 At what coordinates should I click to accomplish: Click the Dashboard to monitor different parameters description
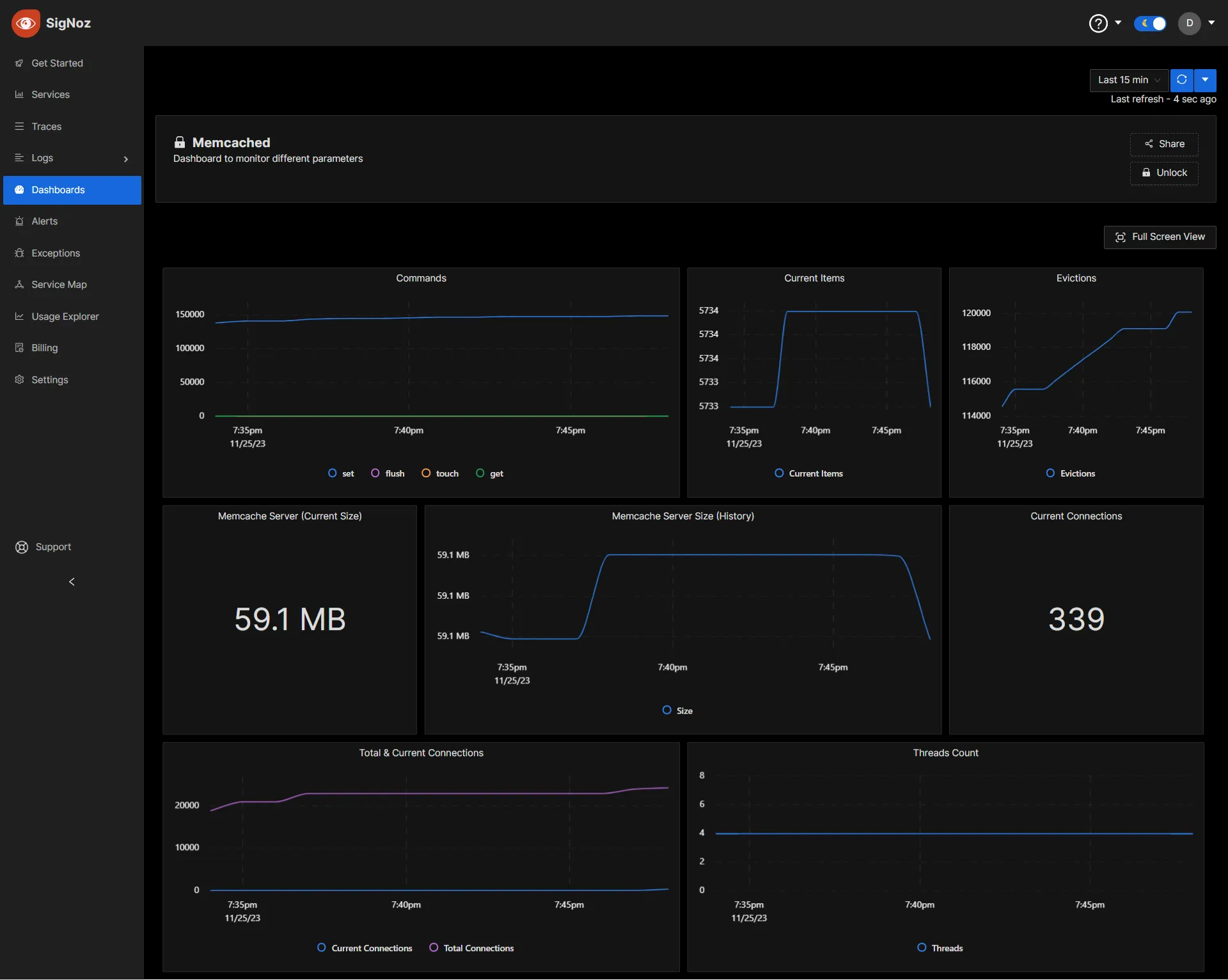tap(268, 159)
